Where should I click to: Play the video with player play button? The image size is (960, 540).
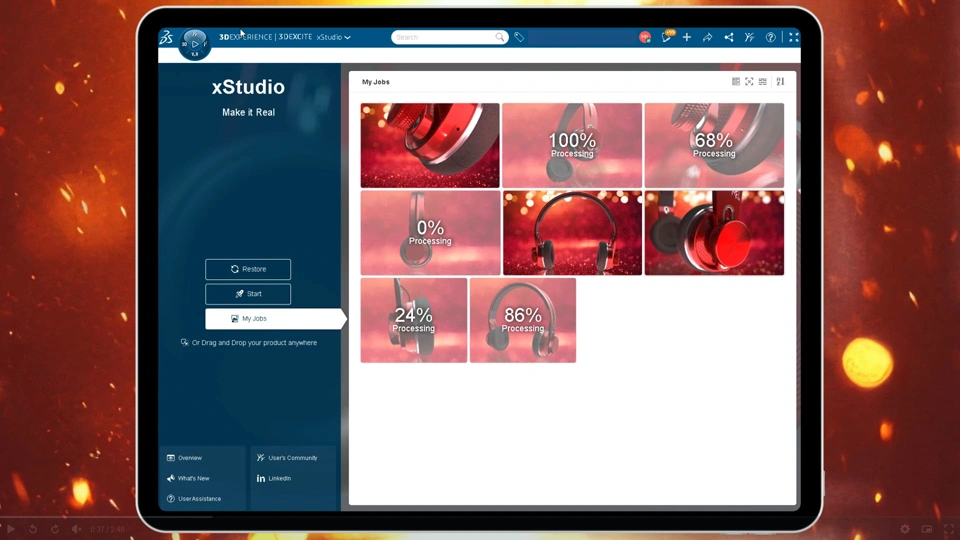click(x=11, y=529)
